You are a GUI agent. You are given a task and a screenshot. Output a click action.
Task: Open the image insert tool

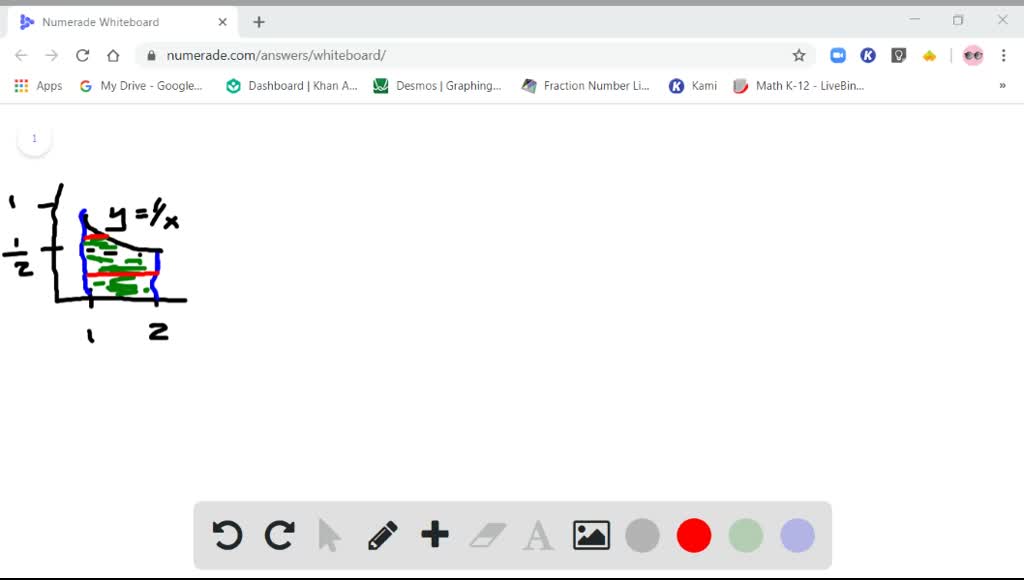click(591, 534)
